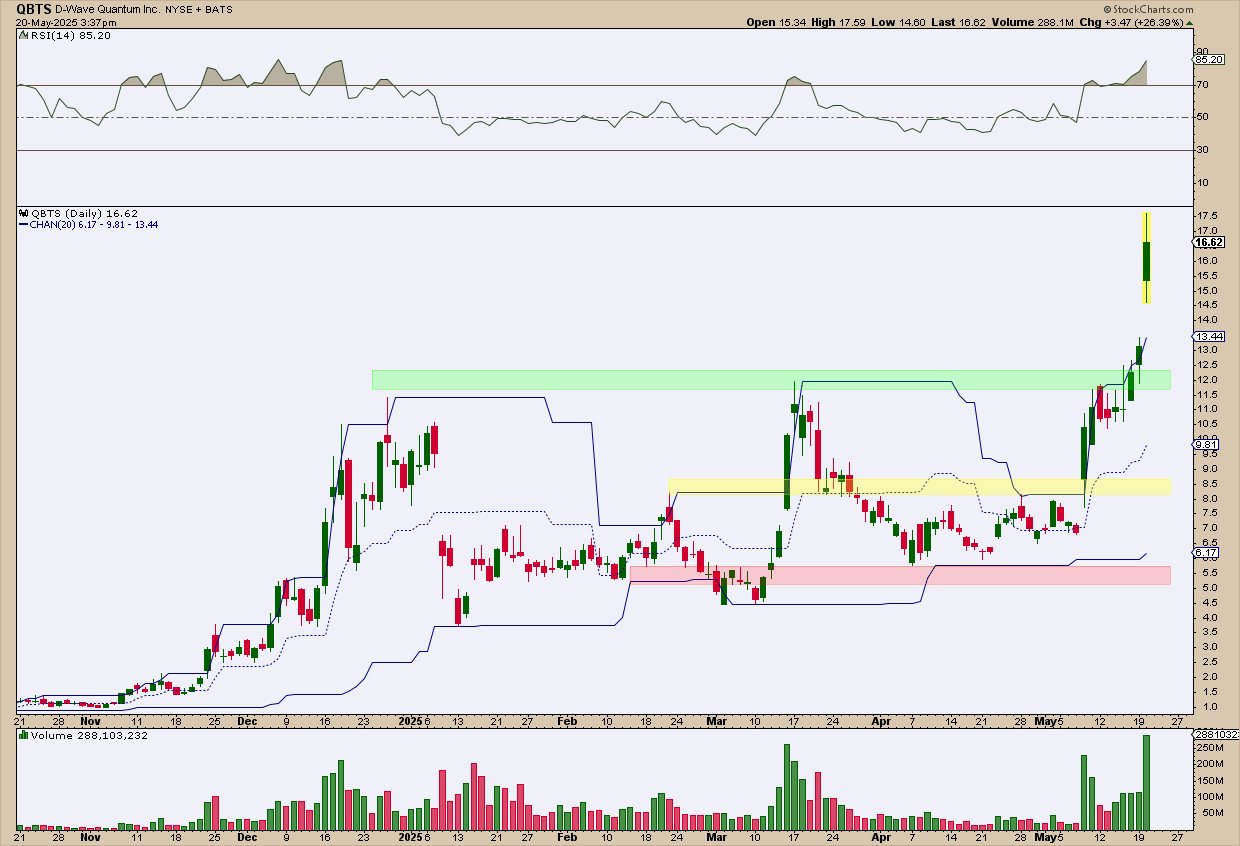The width and height of the screenshot is (1240, 846).
Task: Click the Feb label under the price chart
Action: (x=567, y=721)
